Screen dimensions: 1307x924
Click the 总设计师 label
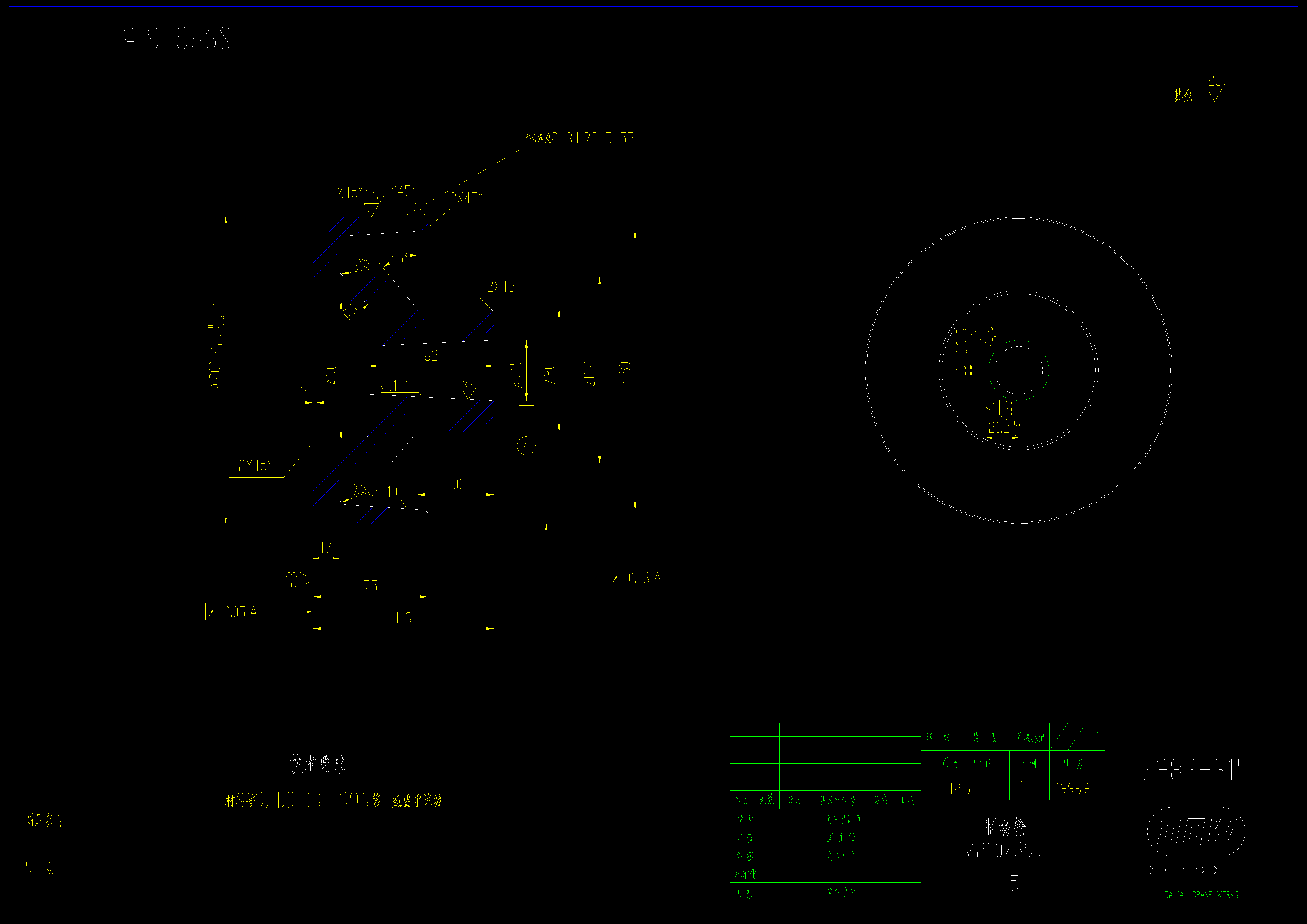pos(841,856)
